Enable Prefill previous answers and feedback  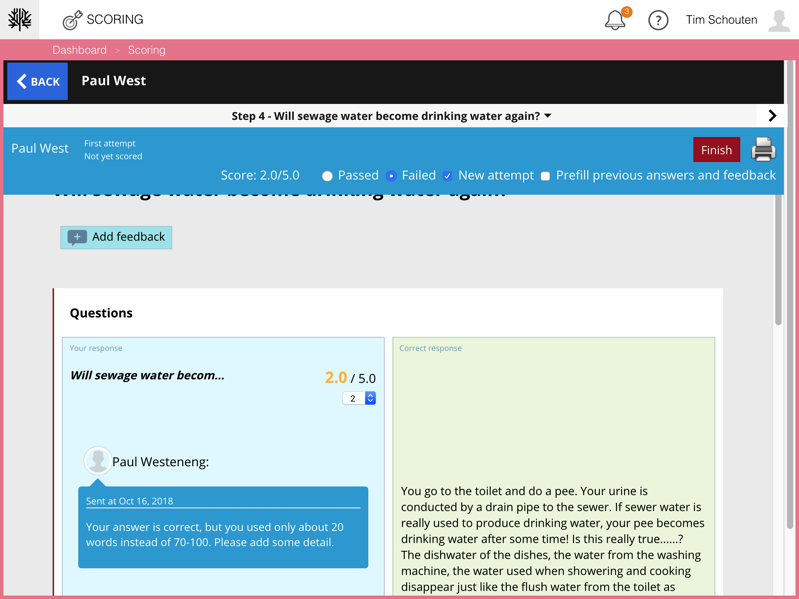pos(545,176)
